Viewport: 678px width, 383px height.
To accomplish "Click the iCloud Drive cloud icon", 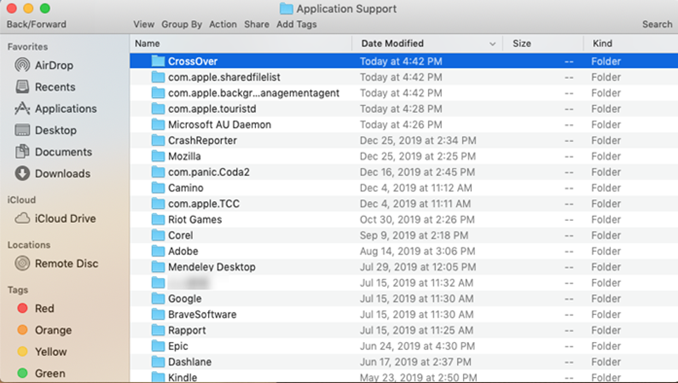I will click(x=22, y=218).
